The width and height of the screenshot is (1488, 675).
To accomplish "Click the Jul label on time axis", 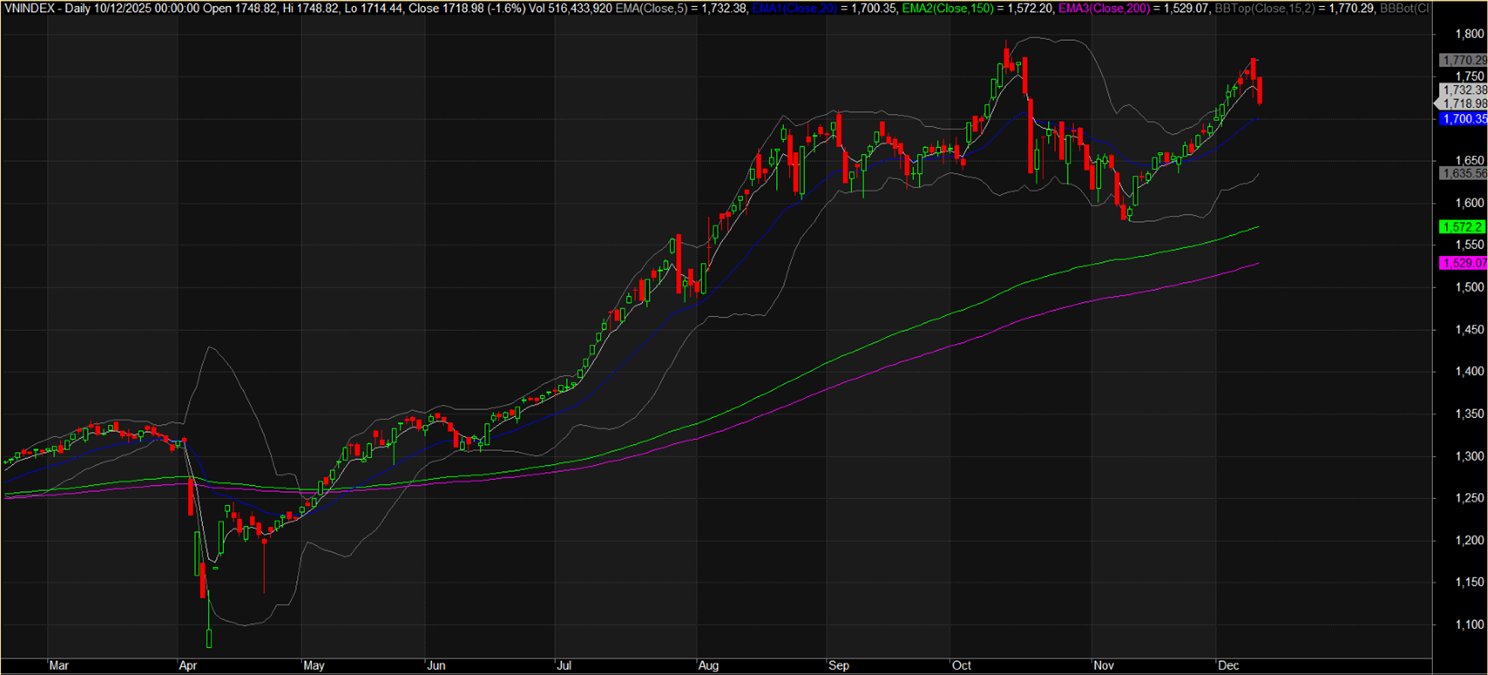I will pyautogui.click(x=562, y=664).
